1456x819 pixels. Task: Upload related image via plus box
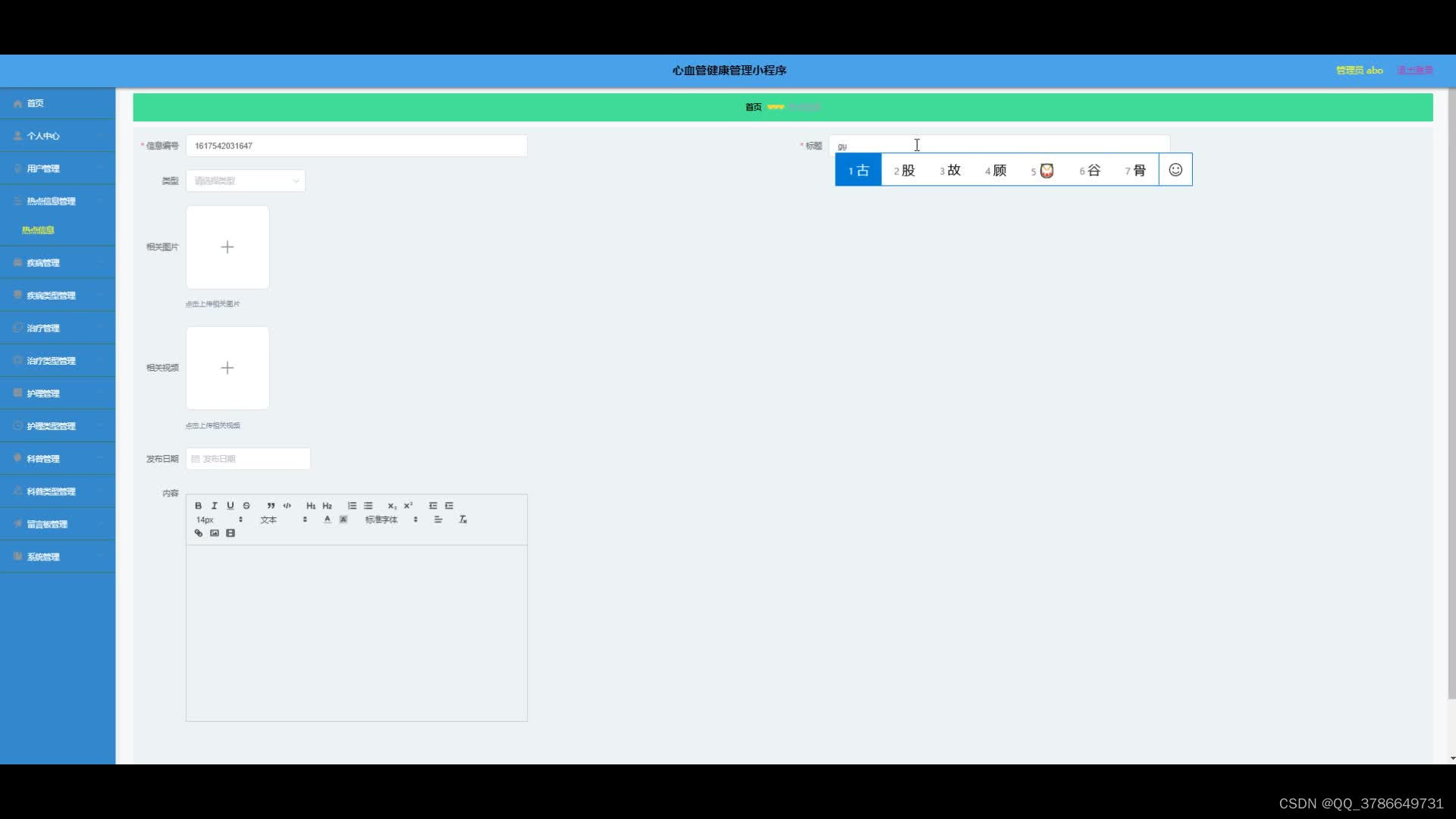pyautogui.click(x=227, y=247)
